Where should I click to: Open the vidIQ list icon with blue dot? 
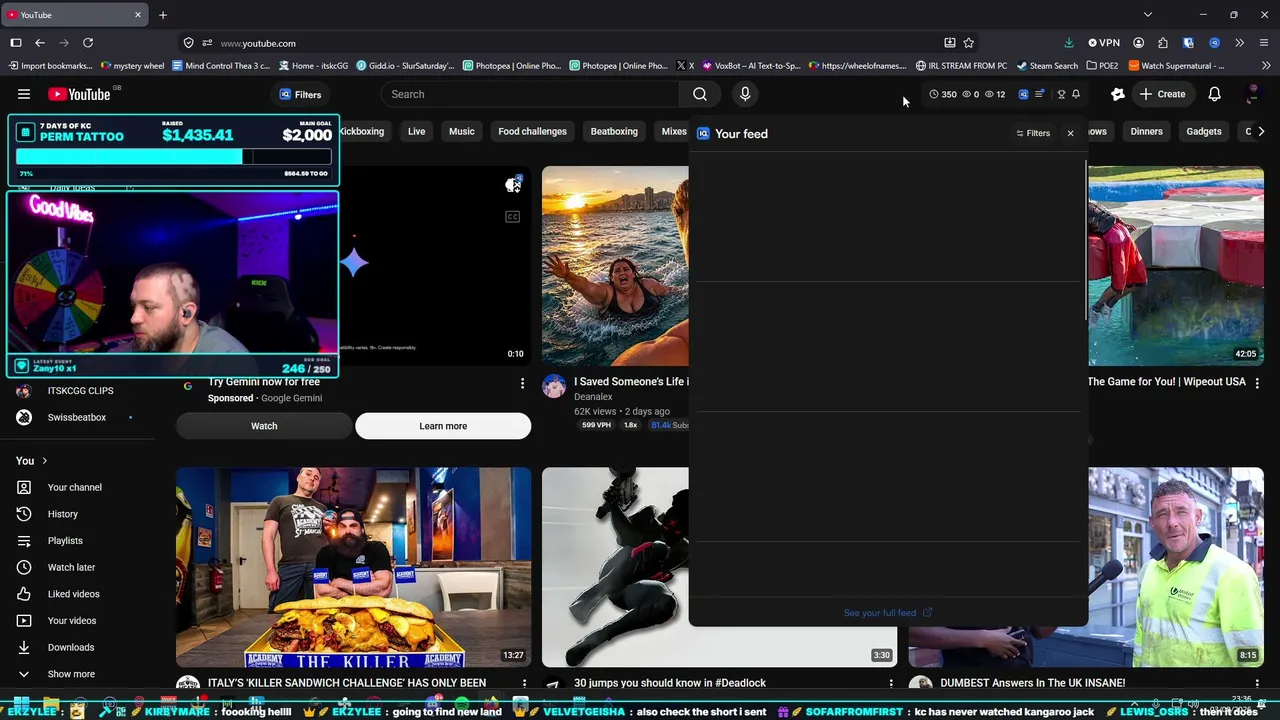click(1040, 94)
